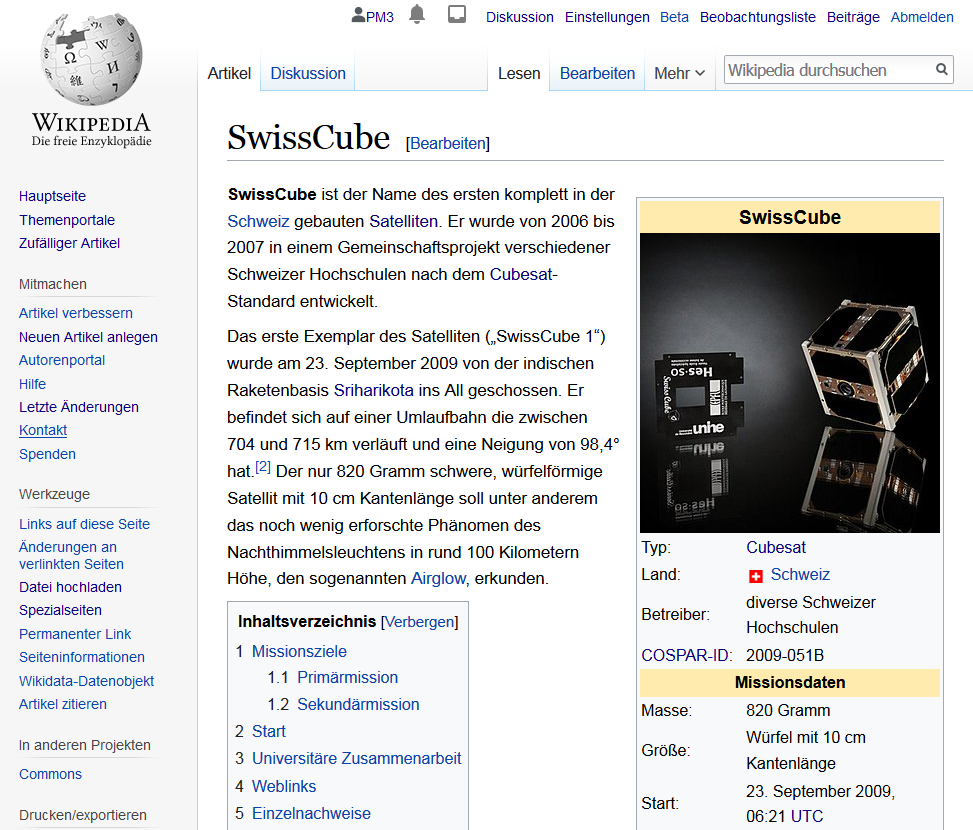Jump to section 3 Universitäre Zusammenarbeit
The height and width of the screenshot is (830, 973).
[356, 758]
